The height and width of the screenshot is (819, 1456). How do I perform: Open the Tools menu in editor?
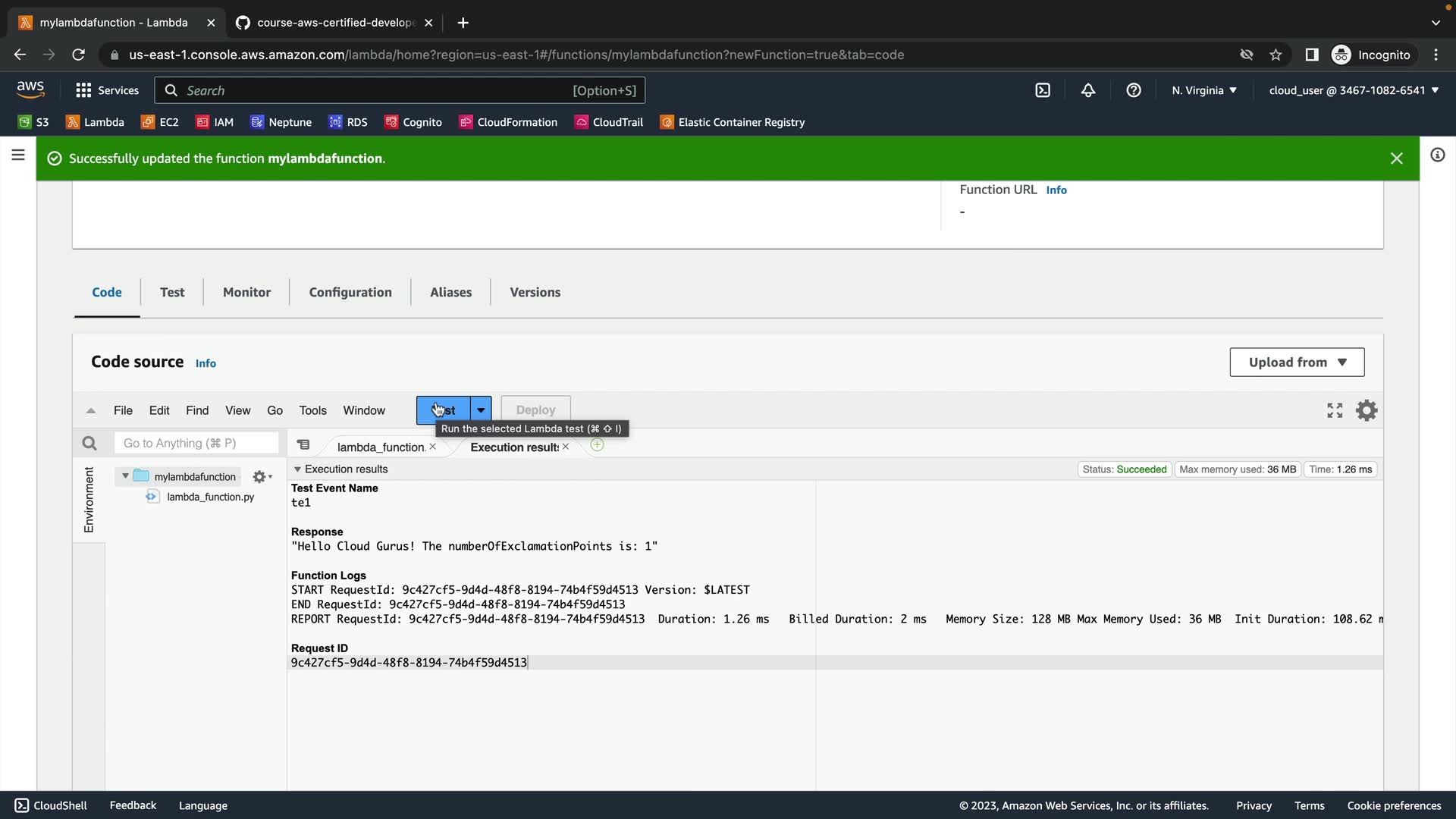click(312, 410)
